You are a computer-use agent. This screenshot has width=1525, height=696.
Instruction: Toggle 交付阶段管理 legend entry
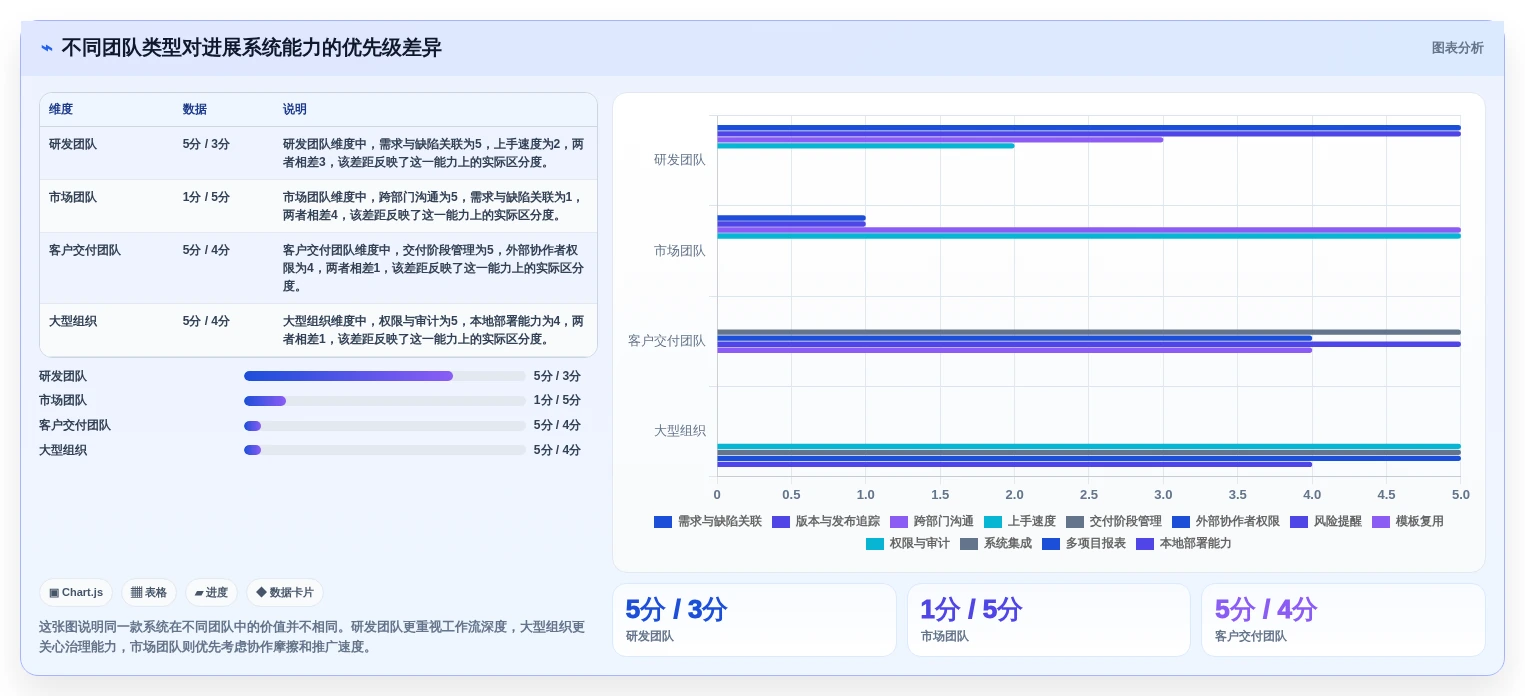pos(1113,521)
